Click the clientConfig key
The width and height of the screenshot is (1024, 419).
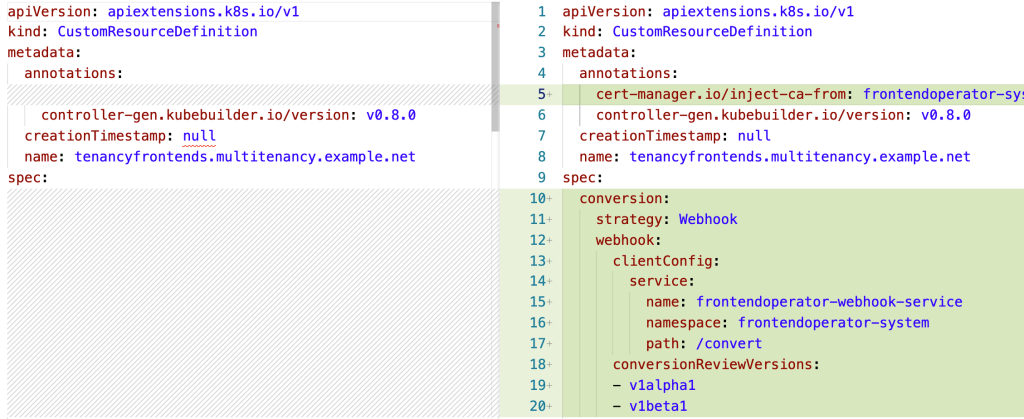pyautogui.click(x=664, y=261)
